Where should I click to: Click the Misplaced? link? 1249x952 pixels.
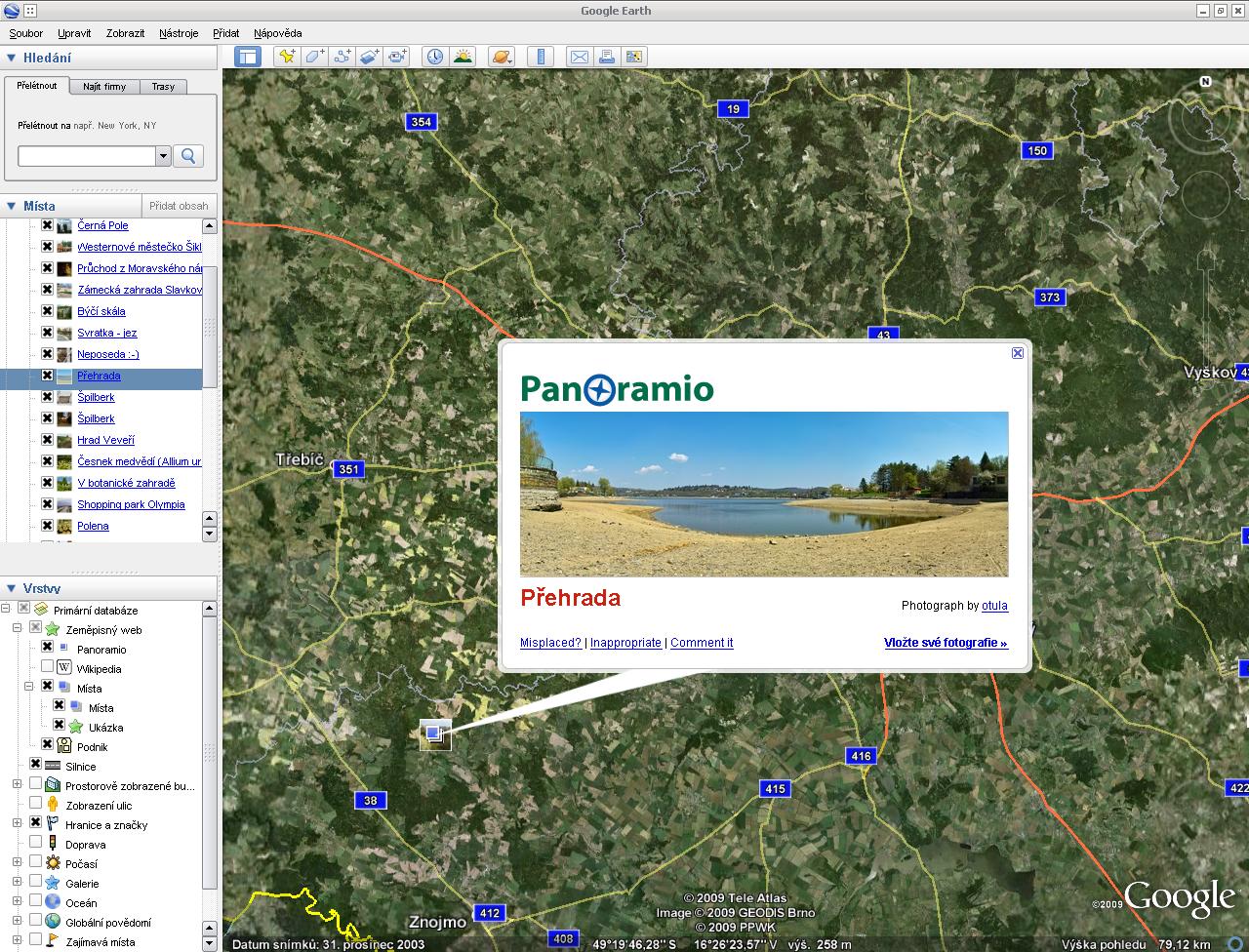[x=550, y=643]
